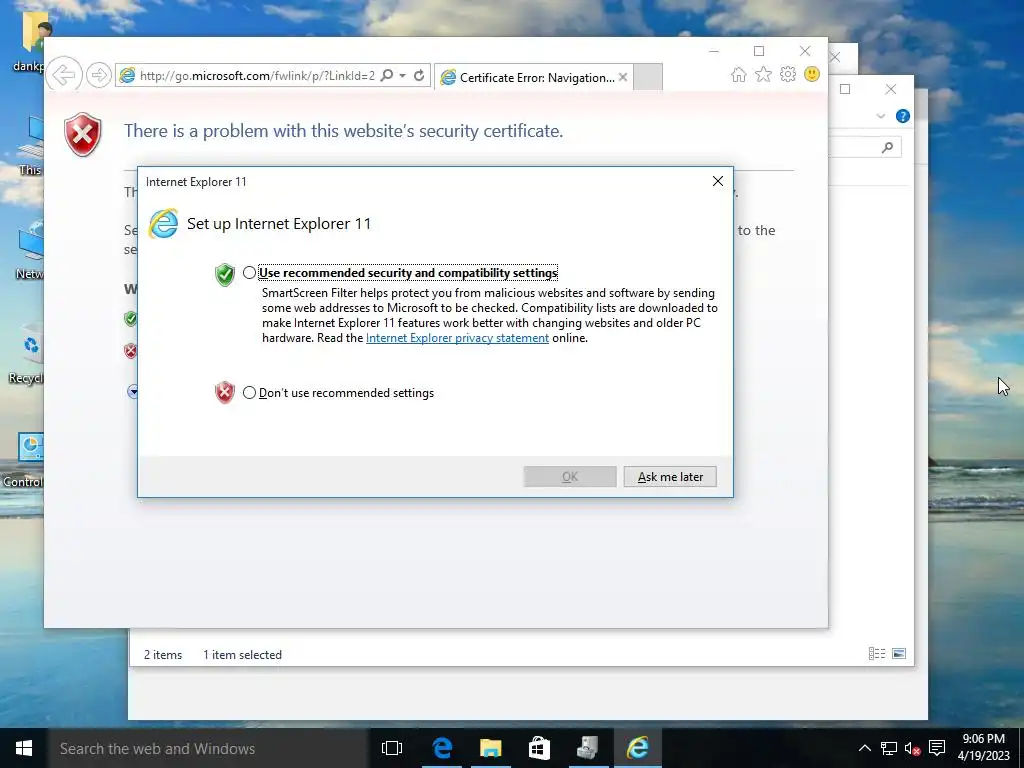Click the Internet Explorer taskbar icon
This screenshot has height=768, width=1024.
tap(637, 748)
